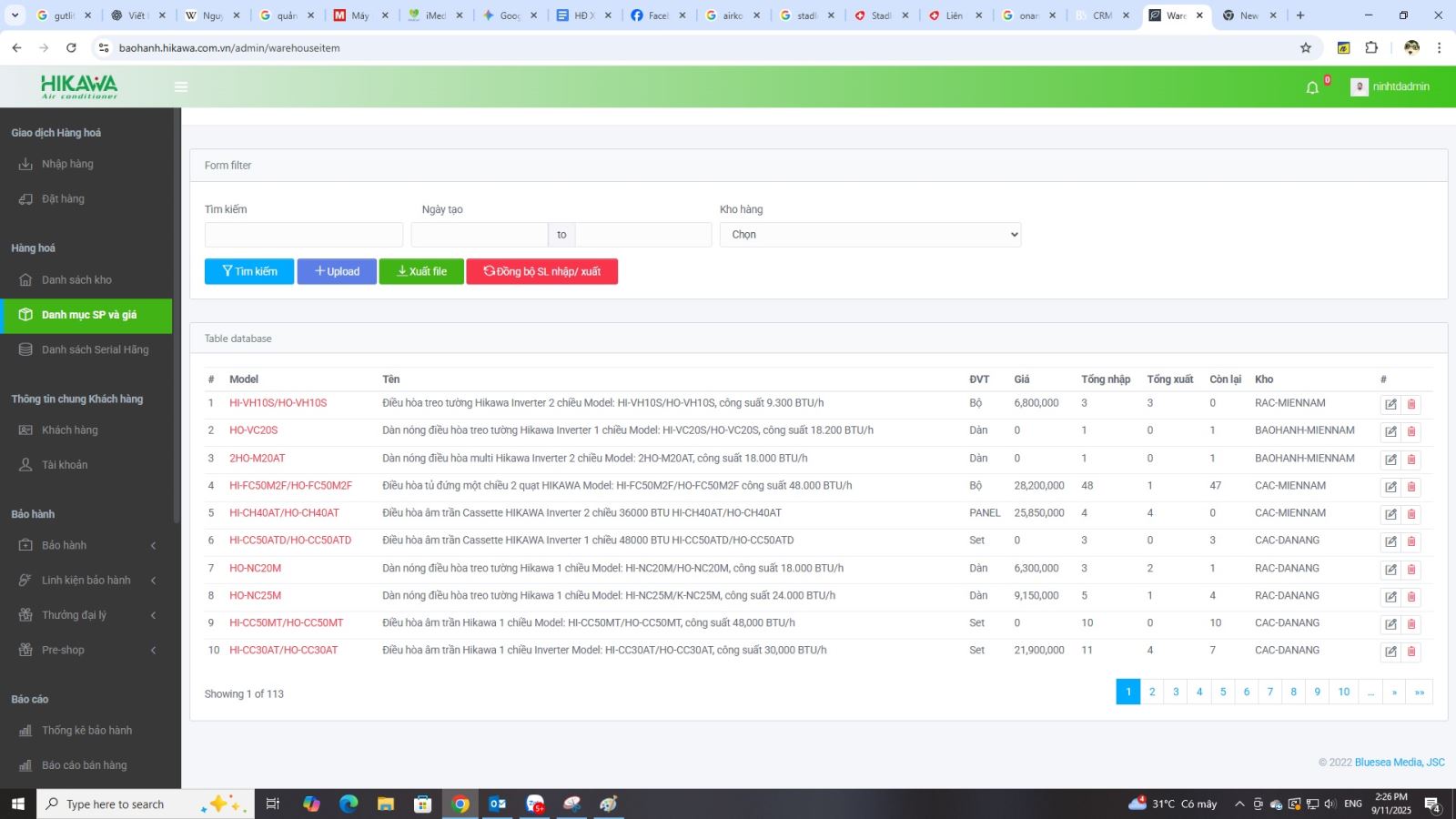Open the Kho hàng dropdown

(870, 235)
